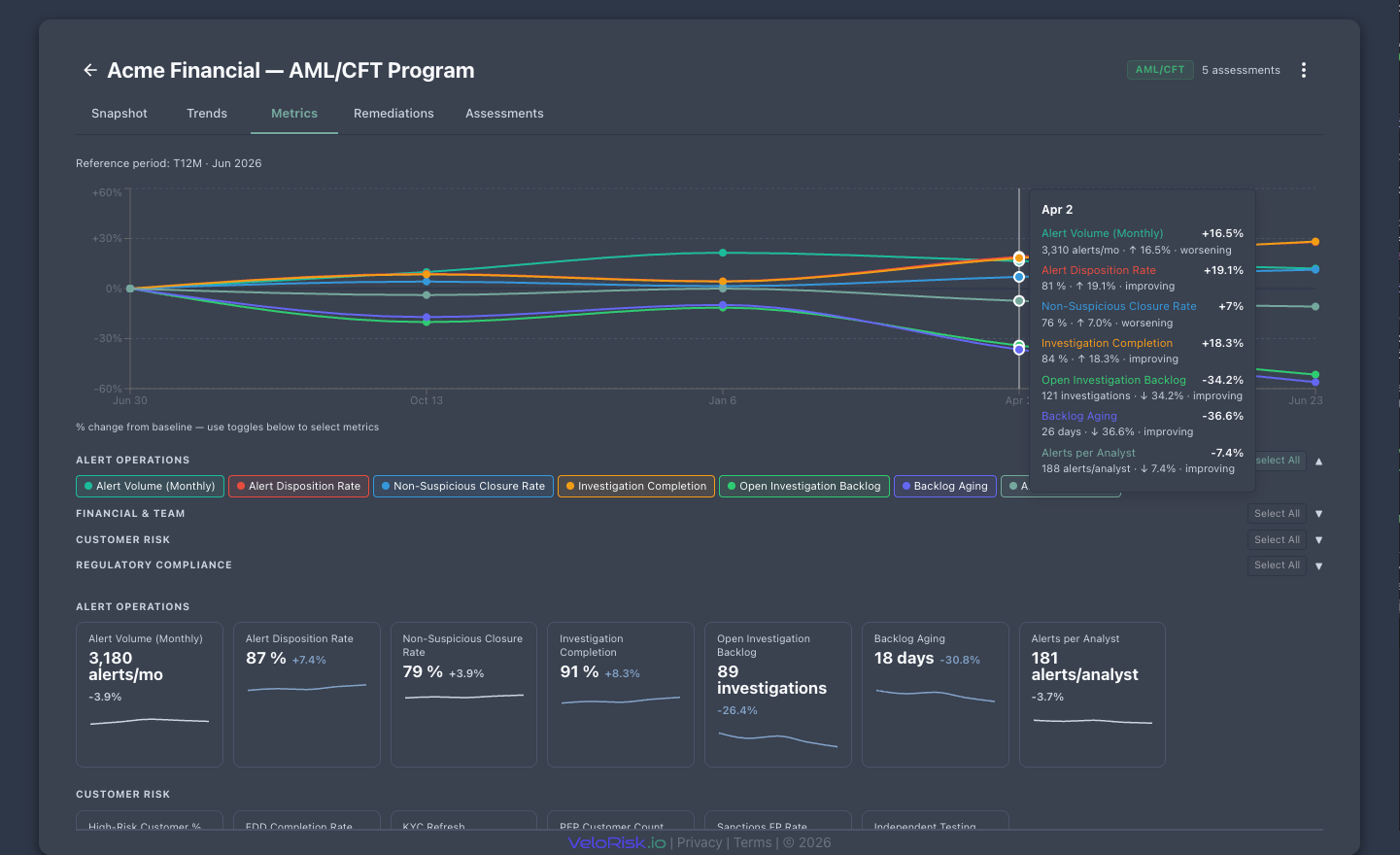Switch to the Snapshot tab

[x=120, y=114]
